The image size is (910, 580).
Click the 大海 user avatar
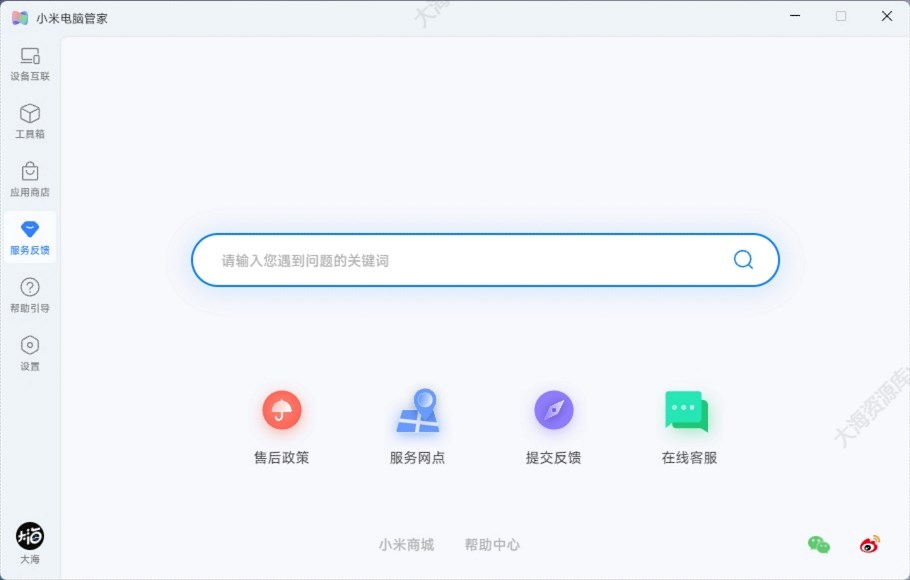click(x=30, y=536)
